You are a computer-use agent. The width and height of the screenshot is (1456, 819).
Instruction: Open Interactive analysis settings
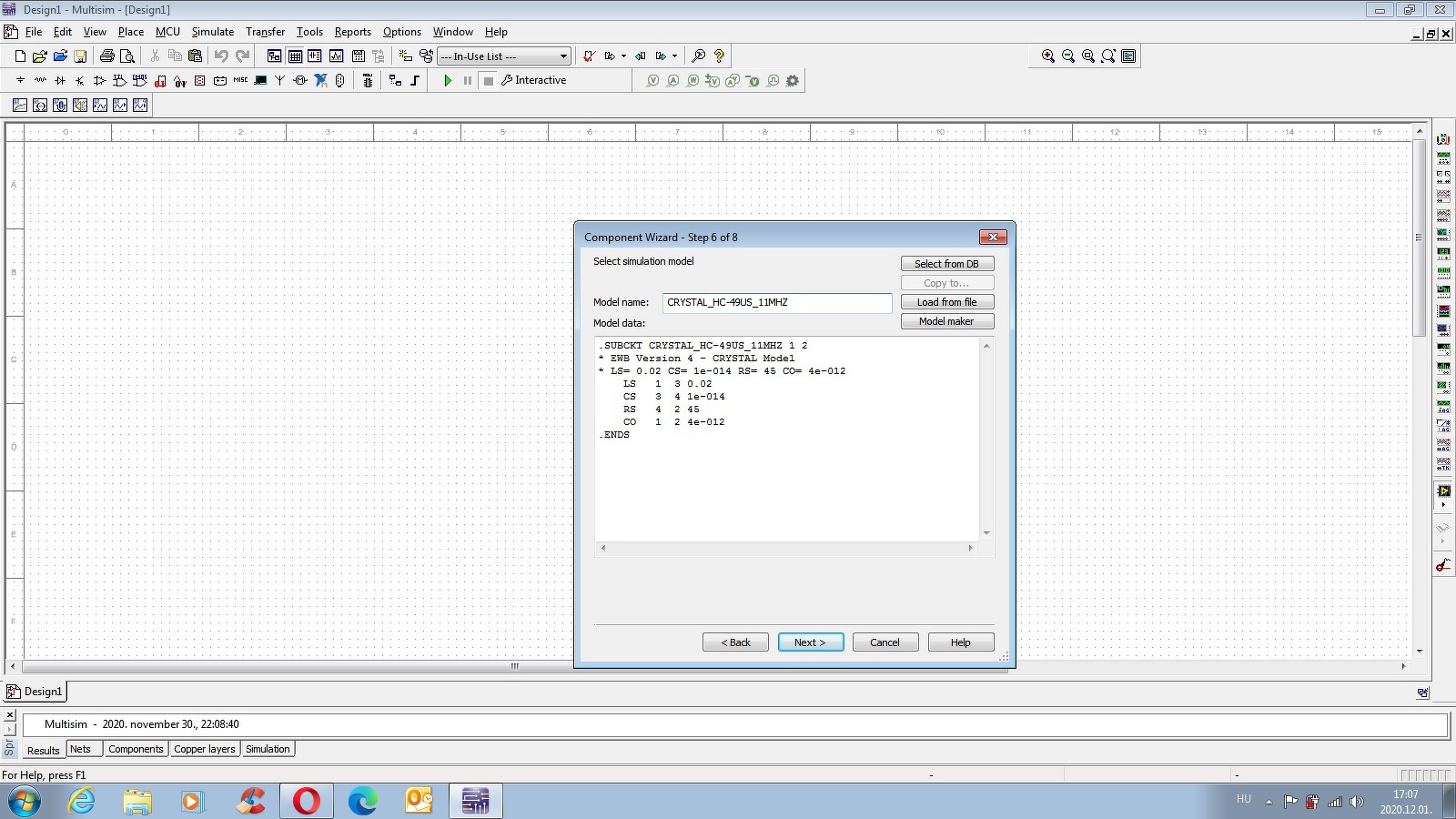click(x=534, y=81)
